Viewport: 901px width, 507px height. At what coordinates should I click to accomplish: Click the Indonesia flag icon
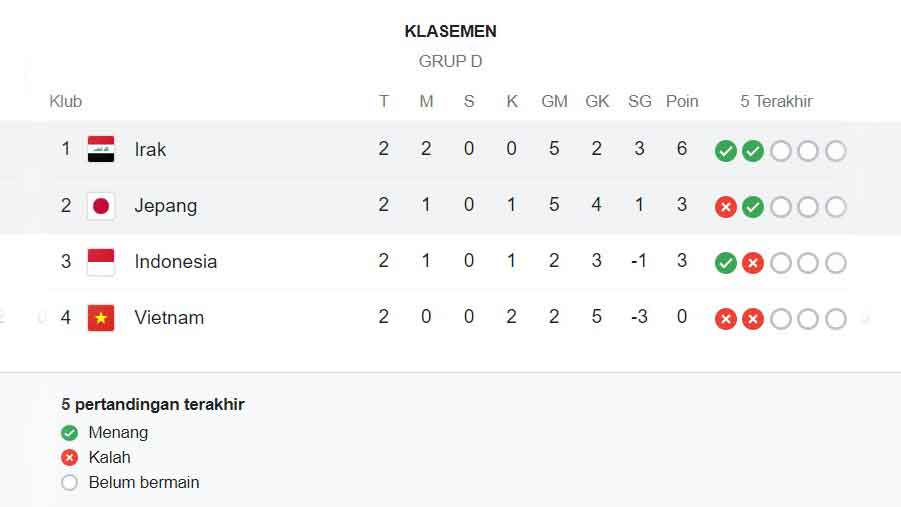tap(100, 262)
